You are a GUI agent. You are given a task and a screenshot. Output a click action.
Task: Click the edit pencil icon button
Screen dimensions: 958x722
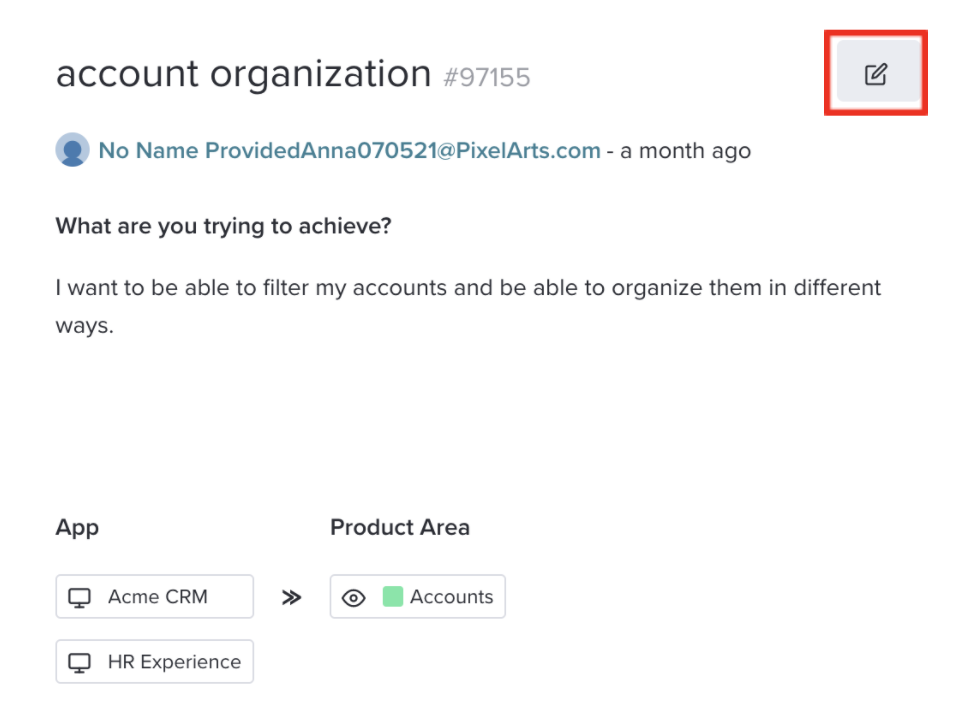[877, 73]
